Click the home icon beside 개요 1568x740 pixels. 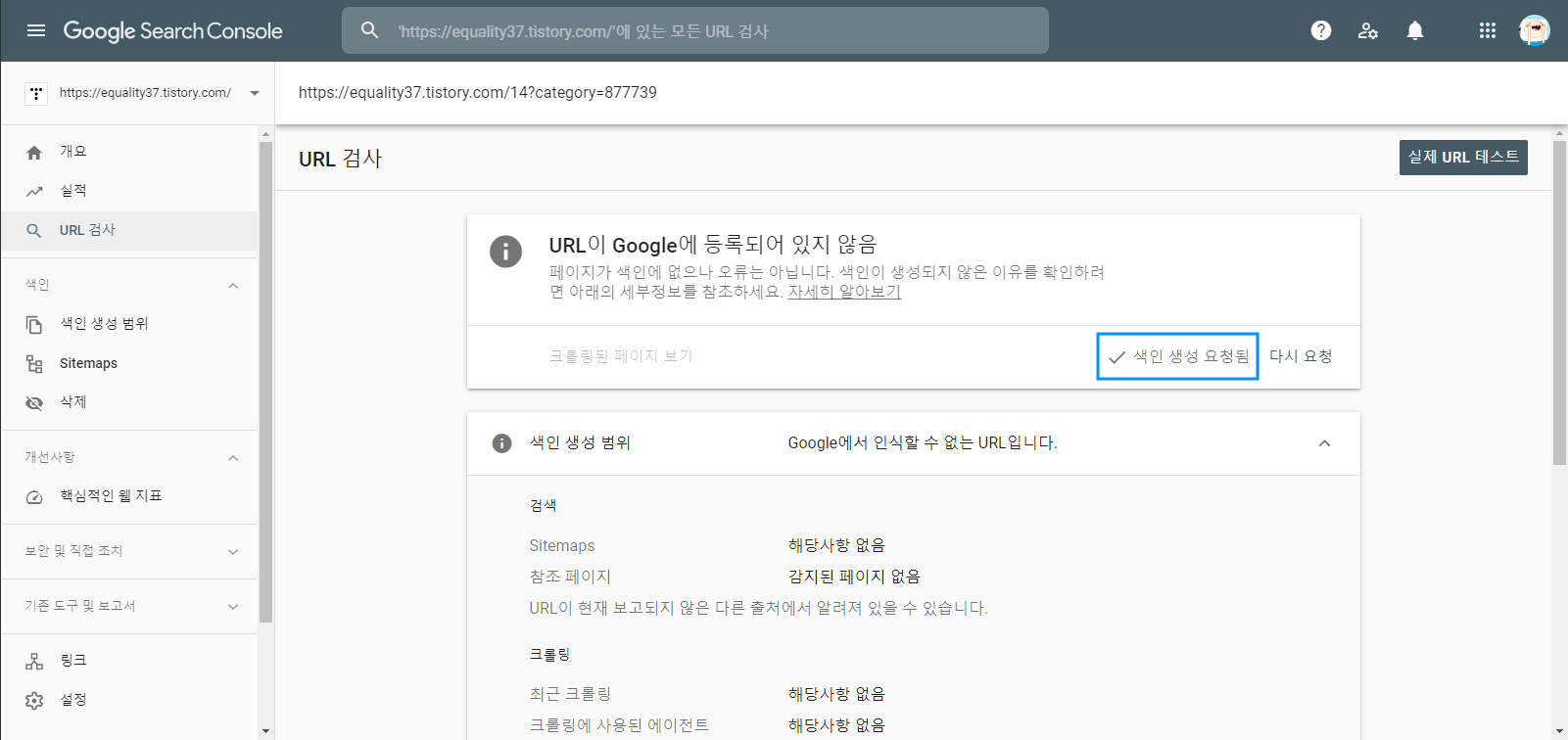point(34,152)
